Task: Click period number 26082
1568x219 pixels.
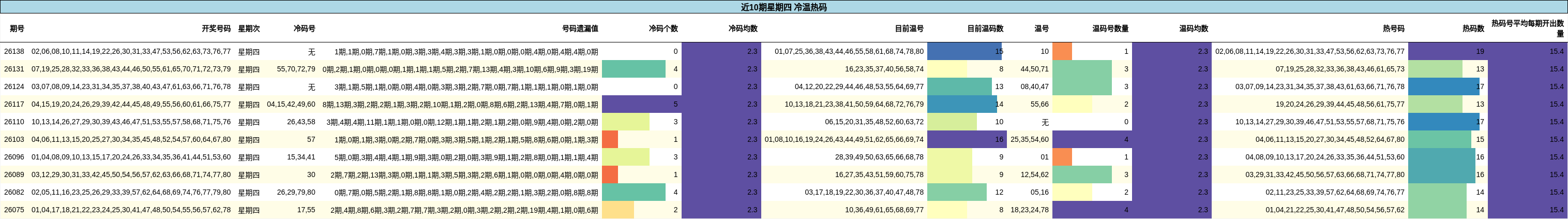Action: coord(14,192)
